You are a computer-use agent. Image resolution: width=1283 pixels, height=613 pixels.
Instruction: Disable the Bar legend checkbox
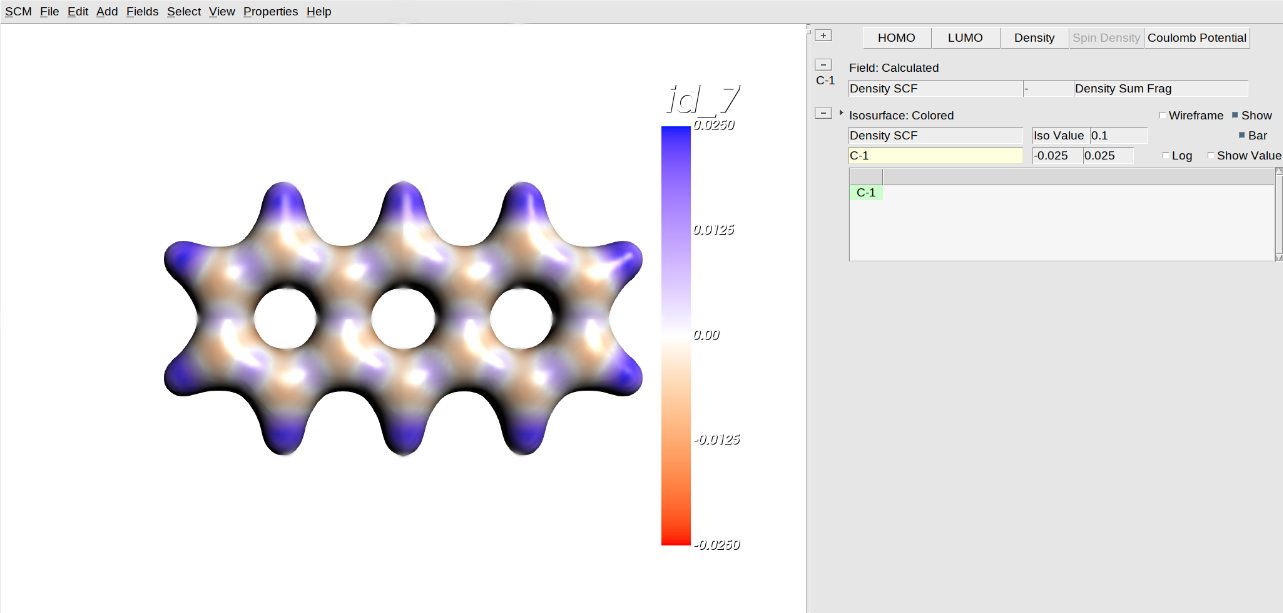(1243, 135)
